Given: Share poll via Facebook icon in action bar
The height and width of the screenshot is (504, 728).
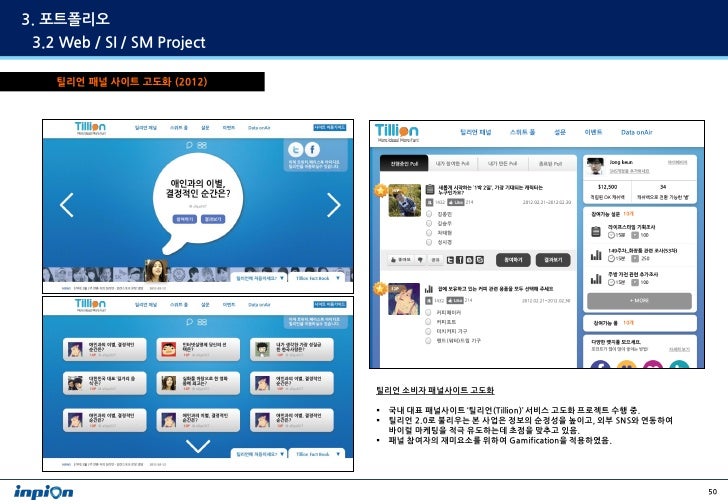Looking at the screenshot, I should coord(460,260).
